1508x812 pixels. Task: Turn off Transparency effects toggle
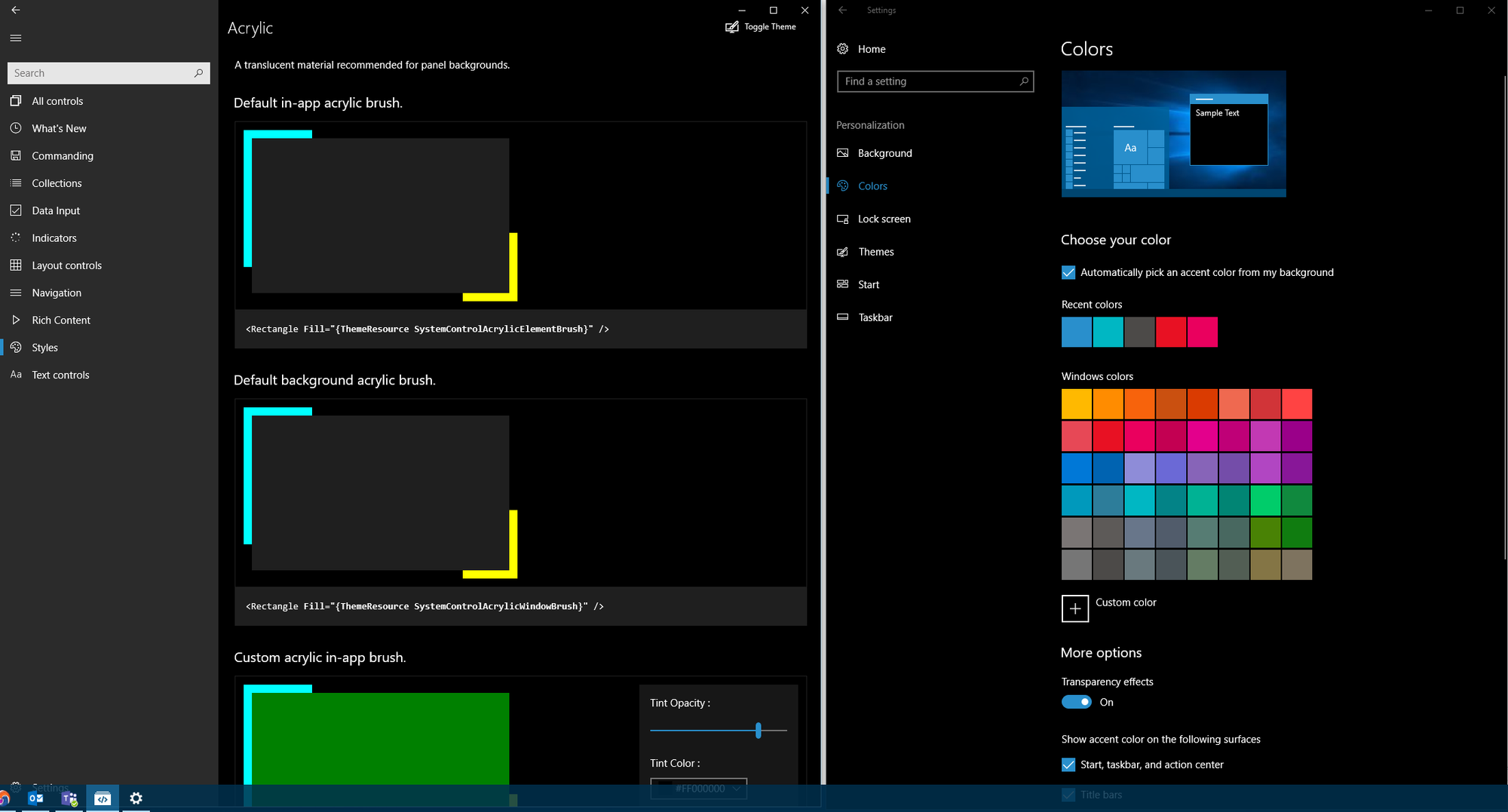pyautogui.click(x=1077, y=702)
